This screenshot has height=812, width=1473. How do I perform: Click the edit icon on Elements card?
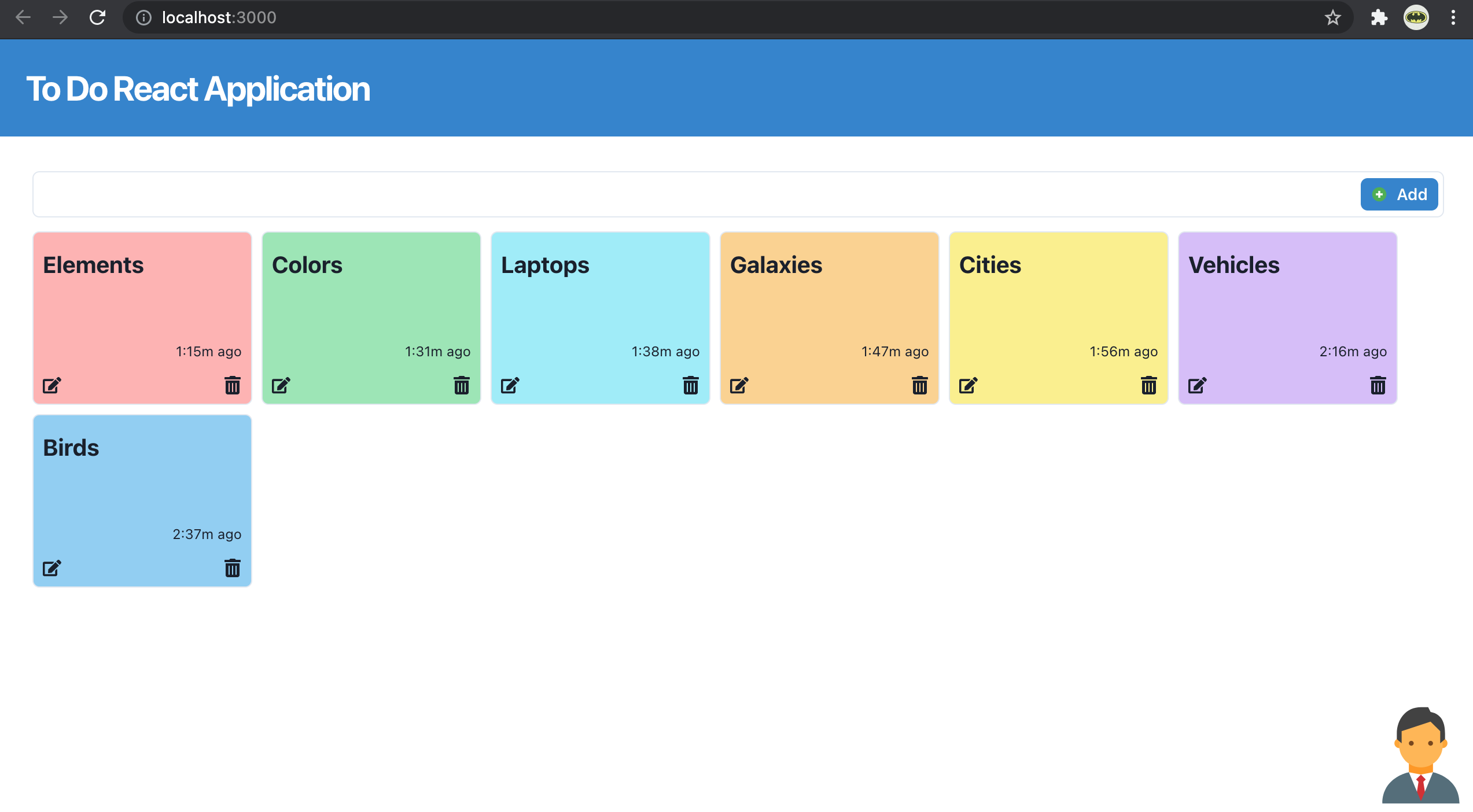tap(51, 385)
